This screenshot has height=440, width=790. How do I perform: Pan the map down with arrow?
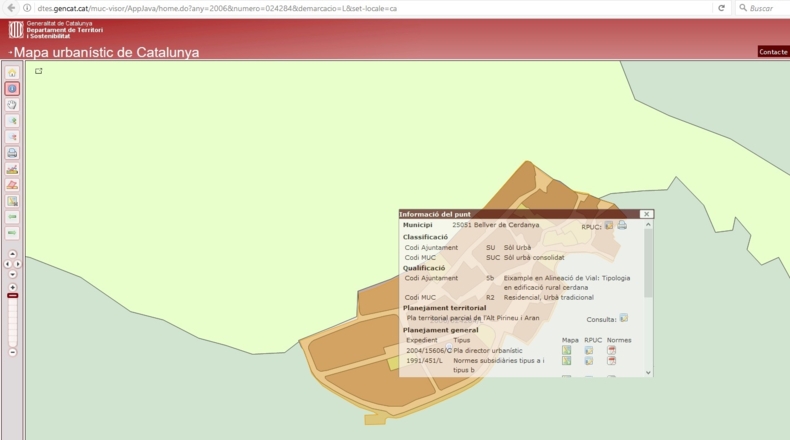click(13, 274)
